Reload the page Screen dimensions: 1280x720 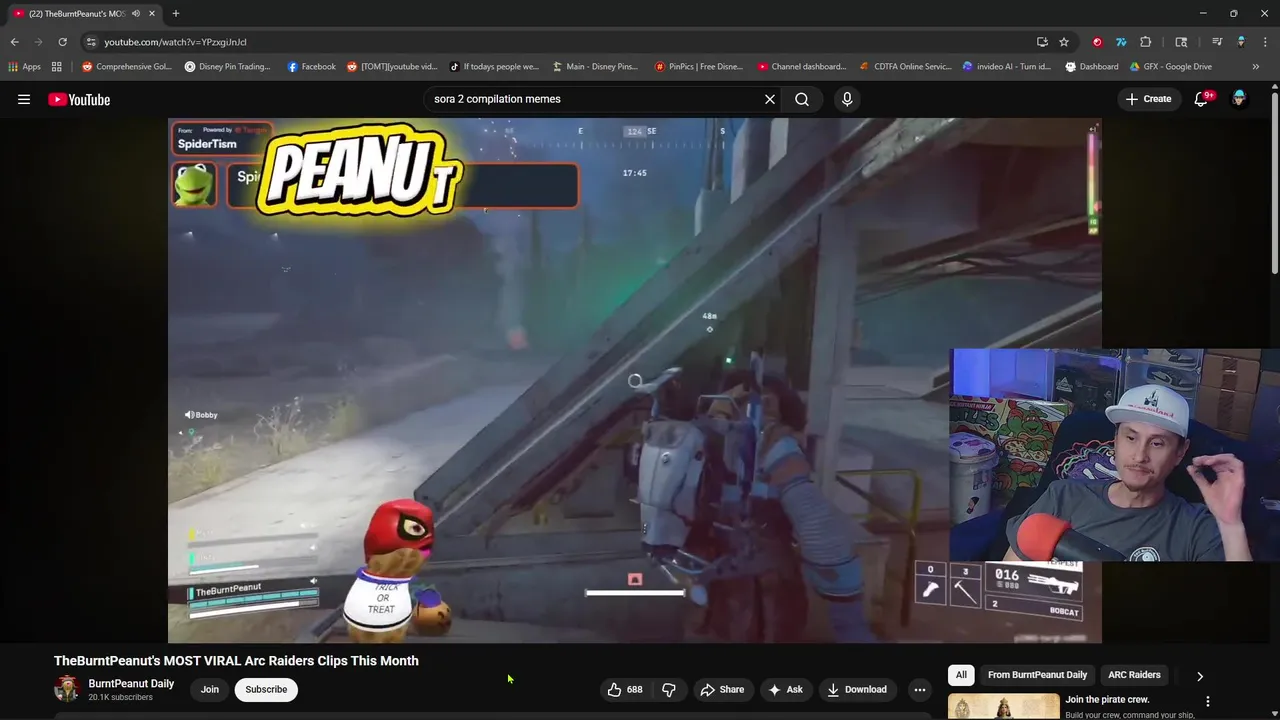pyautogui.click(x=62, y=42)
